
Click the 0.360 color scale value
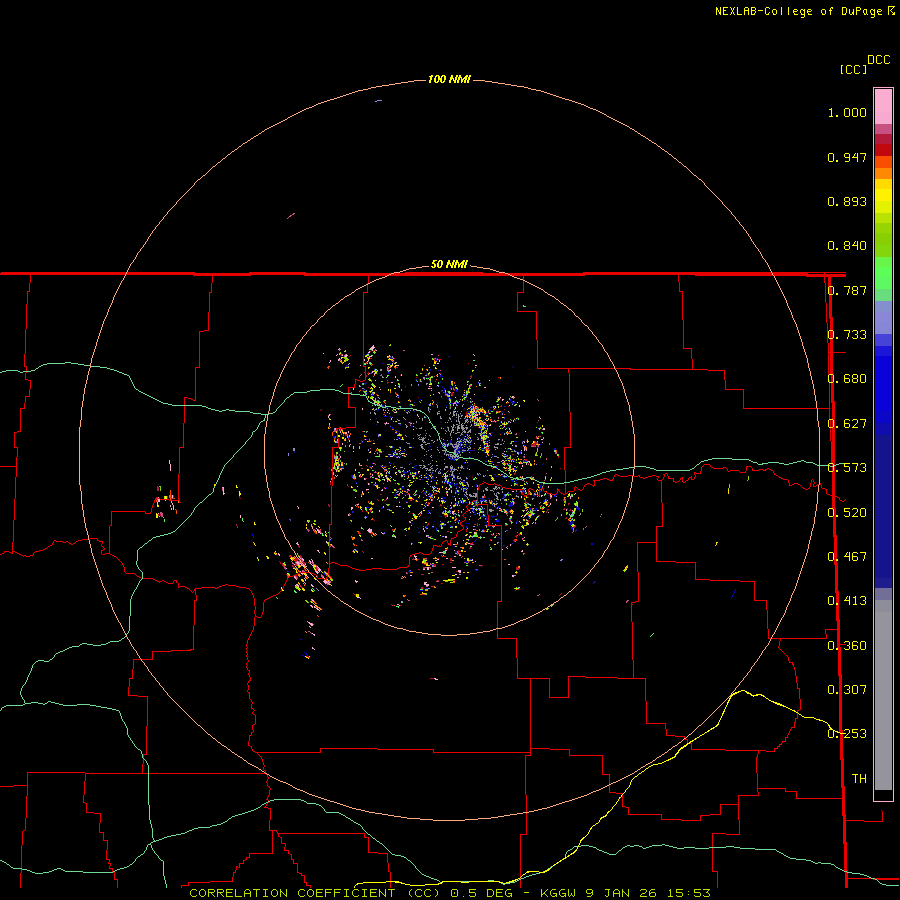click(847, 646)
